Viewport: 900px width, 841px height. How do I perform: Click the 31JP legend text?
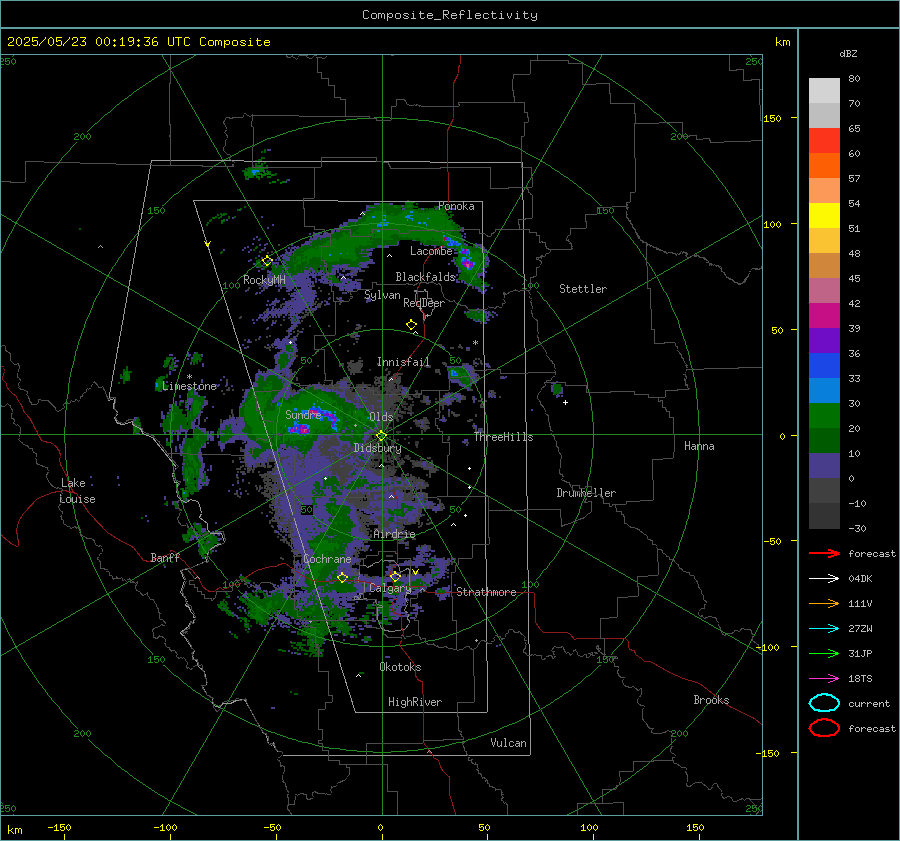tap(860, 653)
